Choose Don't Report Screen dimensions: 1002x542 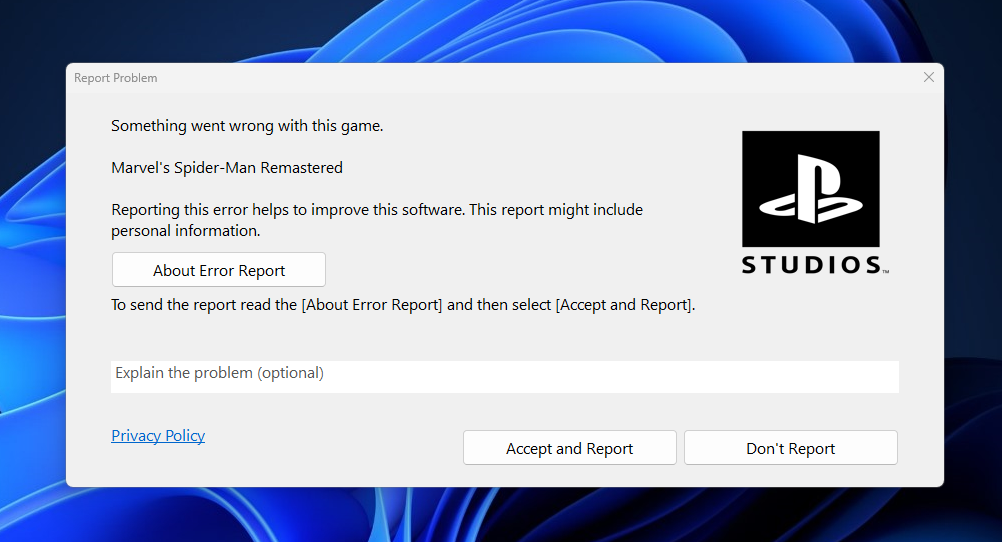click(x=790, y=447)
